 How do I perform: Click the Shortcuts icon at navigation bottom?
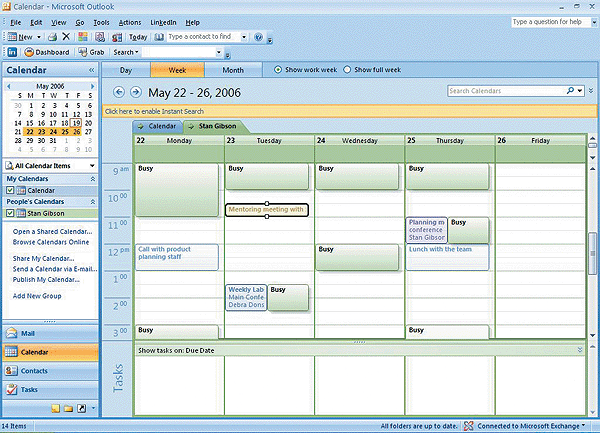pyautogui.click(x=82, y=409)
